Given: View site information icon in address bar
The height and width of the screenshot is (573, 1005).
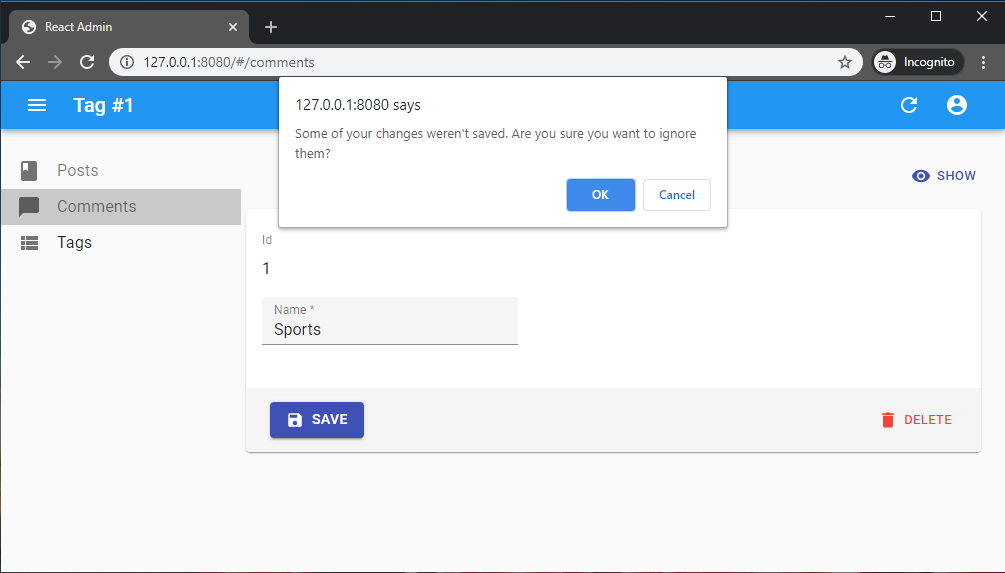Looking at the screenshot, I should pyautogui.click(x=126, y=62).
